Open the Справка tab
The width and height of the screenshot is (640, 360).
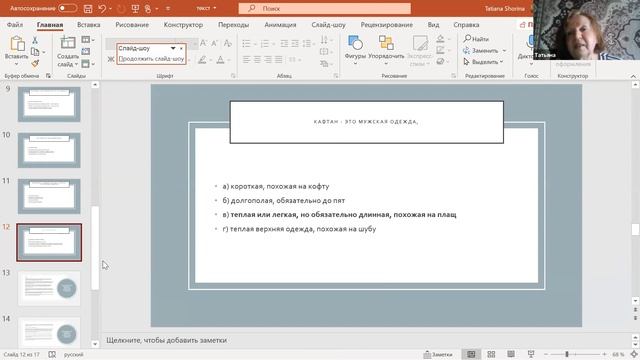[x=466, y=25]
